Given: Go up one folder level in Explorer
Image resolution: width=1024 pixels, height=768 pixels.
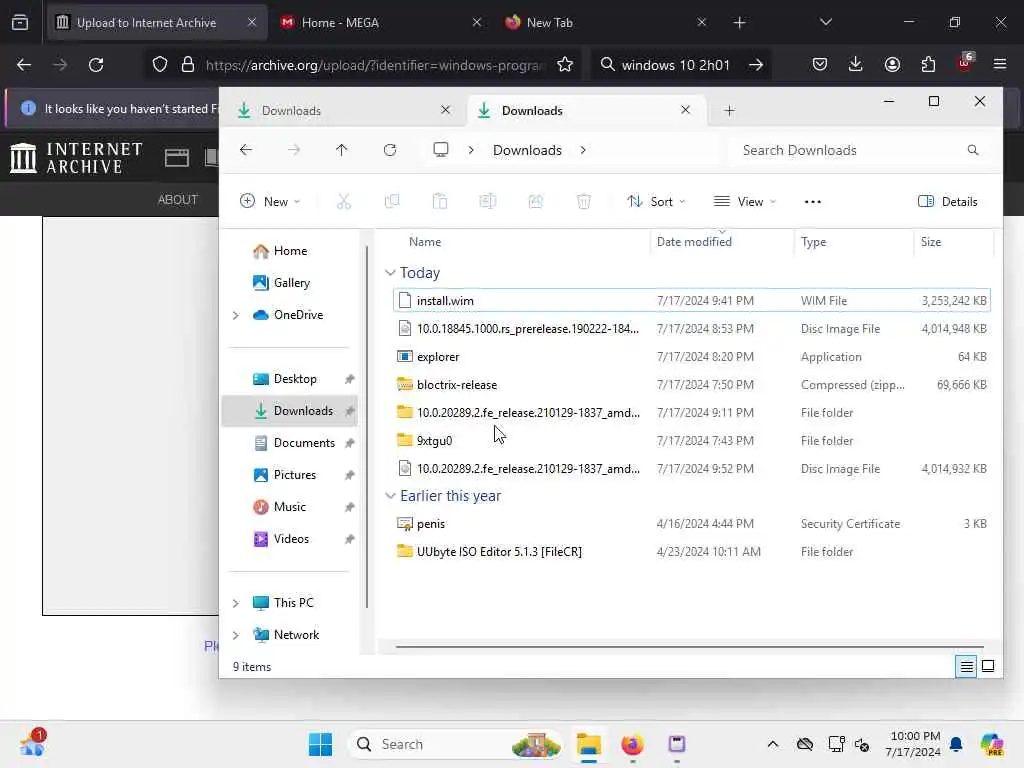Looking at the screenshot, I should (x=342, y=150).
